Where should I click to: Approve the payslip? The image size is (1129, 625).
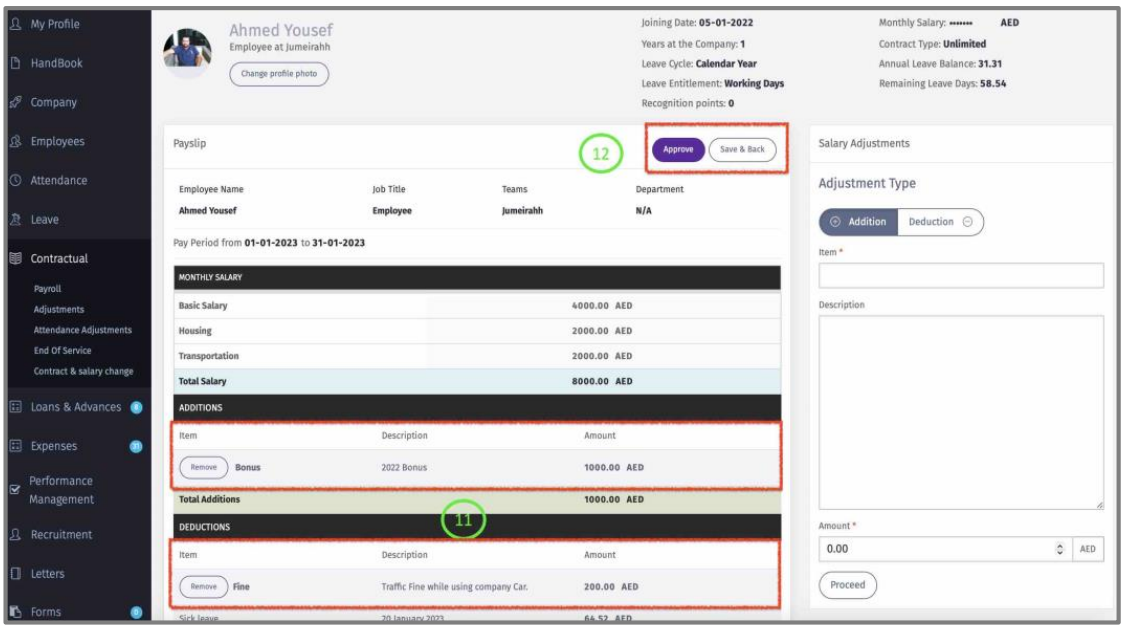[x=679, y=149]
